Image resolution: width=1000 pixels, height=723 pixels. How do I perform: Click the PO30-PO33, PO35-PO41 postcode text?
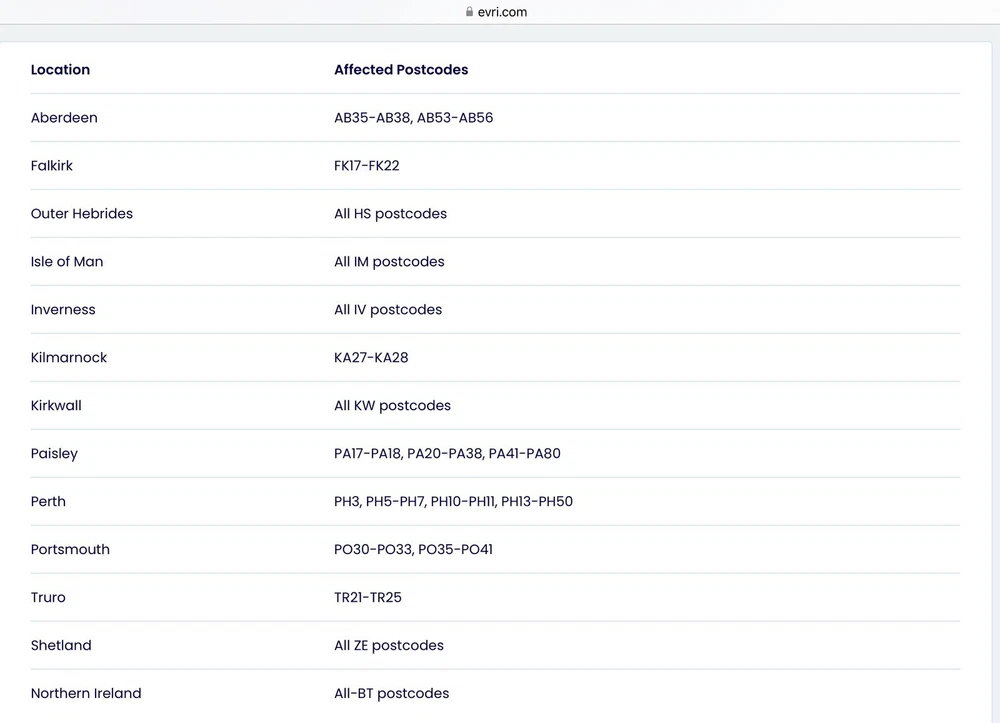(x=413, y=550)
